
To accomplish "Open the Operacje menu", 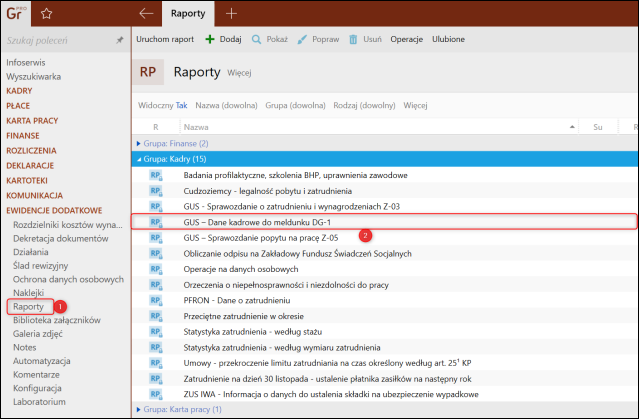I will 406,39.
